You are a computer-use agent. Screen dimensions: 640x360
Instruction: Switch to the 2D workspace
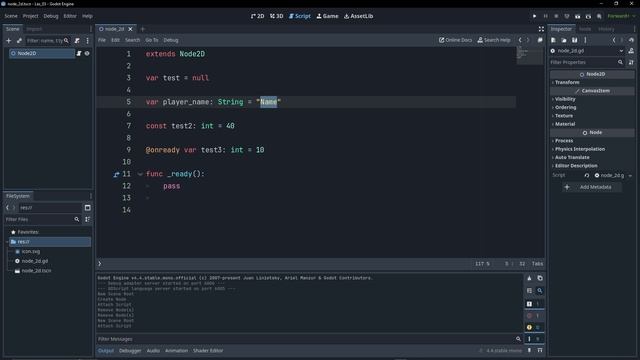click(x=258, y=16)
